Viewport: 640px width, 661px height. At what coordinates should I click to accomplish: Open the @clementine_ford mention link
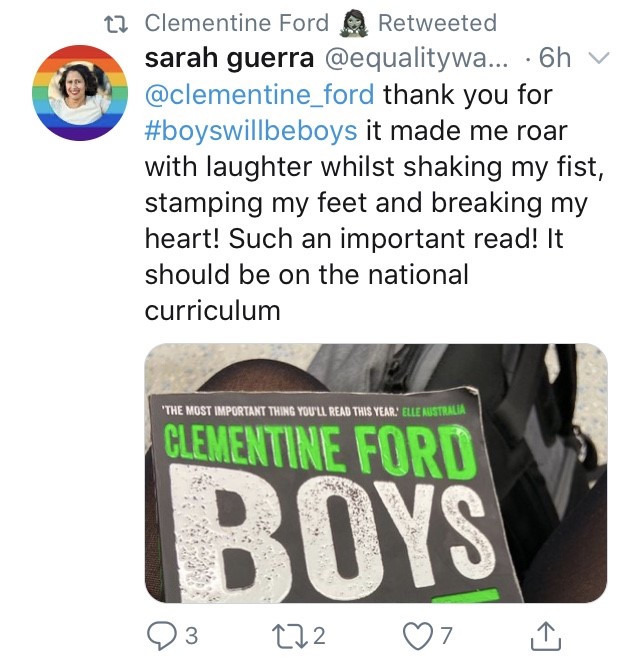point(261,96)
